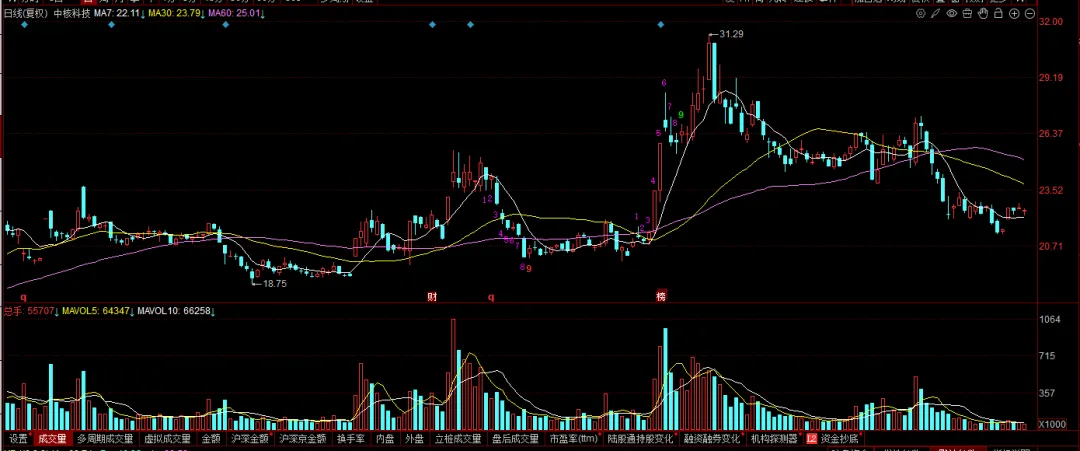Zoom in with the plus circle icon
The height and width of the screenshot is (451, 1080).
1014,13
